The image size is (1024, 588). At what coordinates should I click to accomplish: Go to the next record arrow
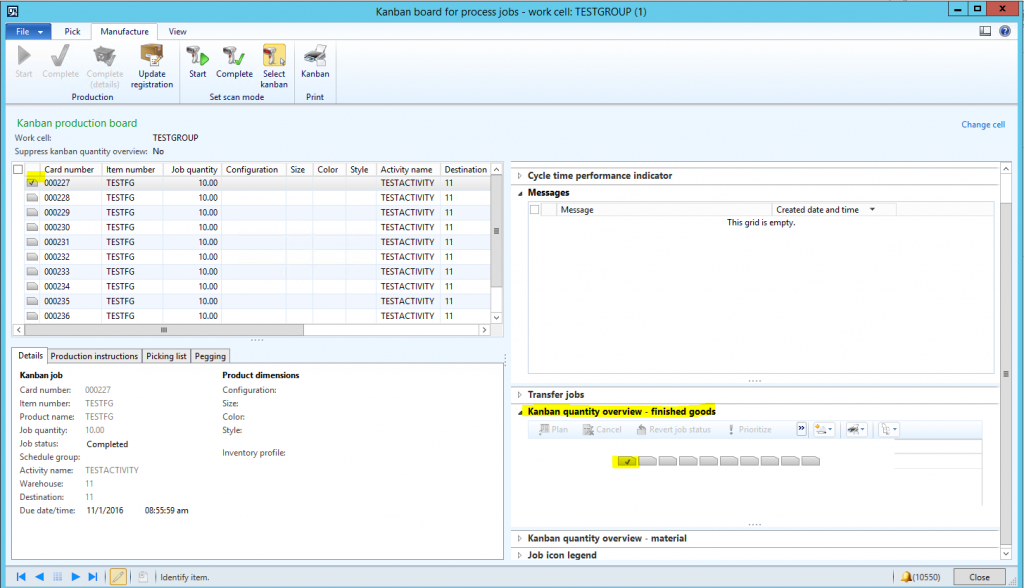click(75, 577)
